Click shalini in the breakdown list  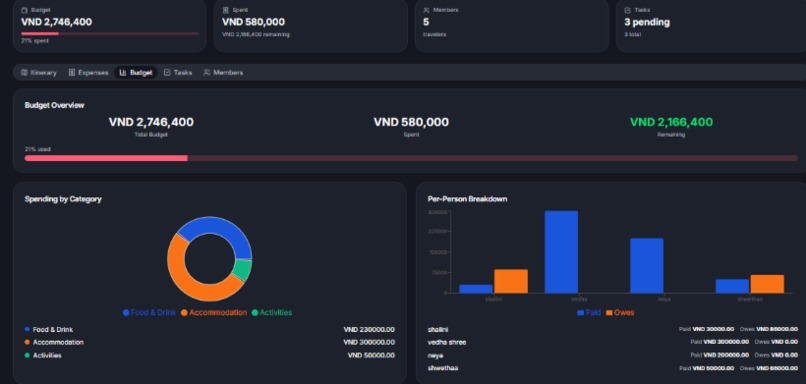[437, 330]
